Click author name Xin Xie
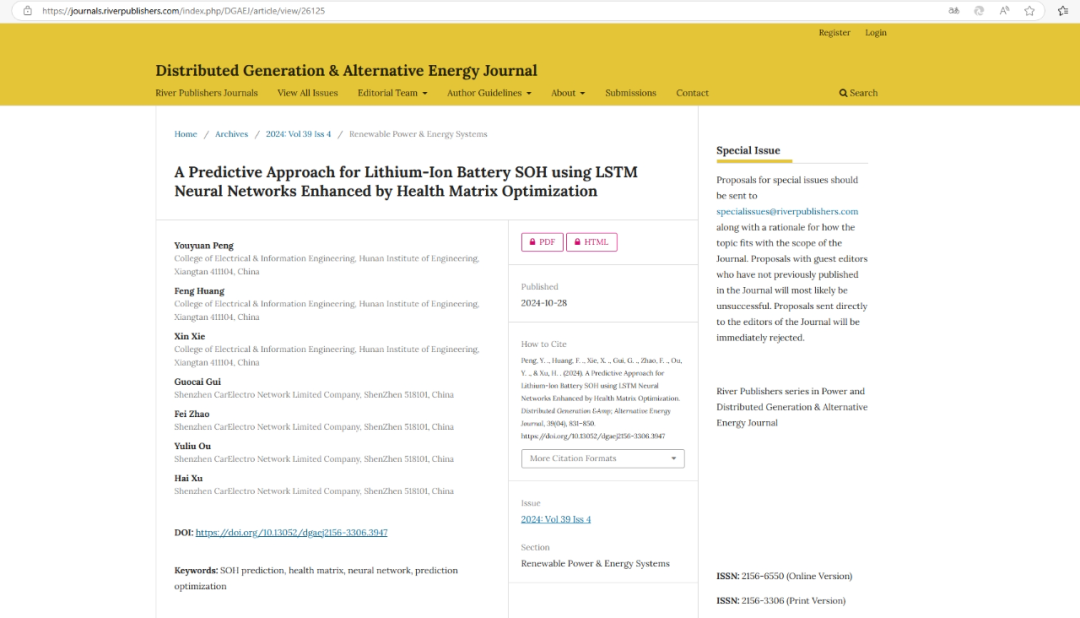This screenshot has width=1080, height=618. [x=189, y=337]
